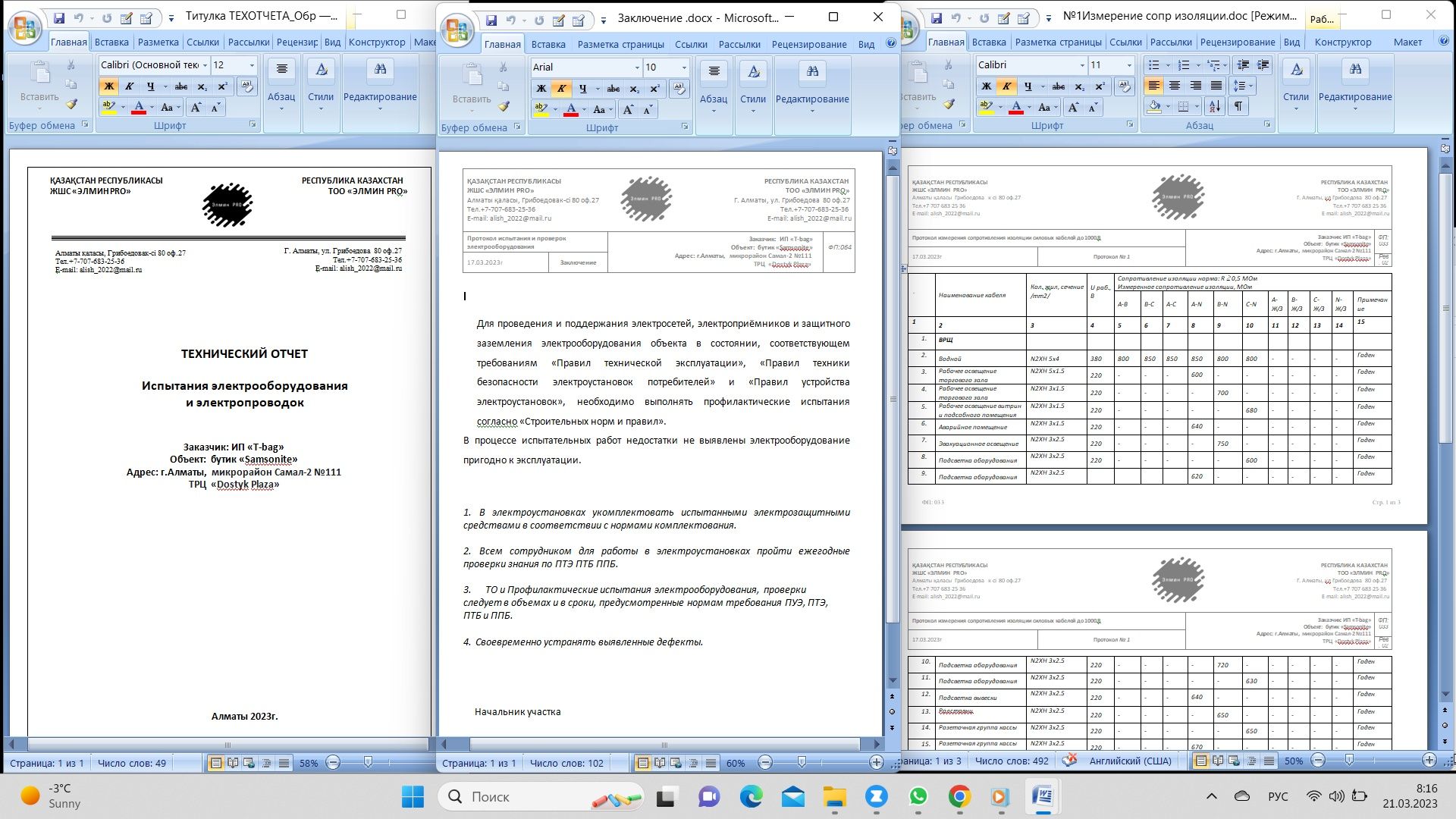Screen dimensions: 1456x819
Task: Toggle Italic in the №1Измерение window
Action: tap(1006, 86)
